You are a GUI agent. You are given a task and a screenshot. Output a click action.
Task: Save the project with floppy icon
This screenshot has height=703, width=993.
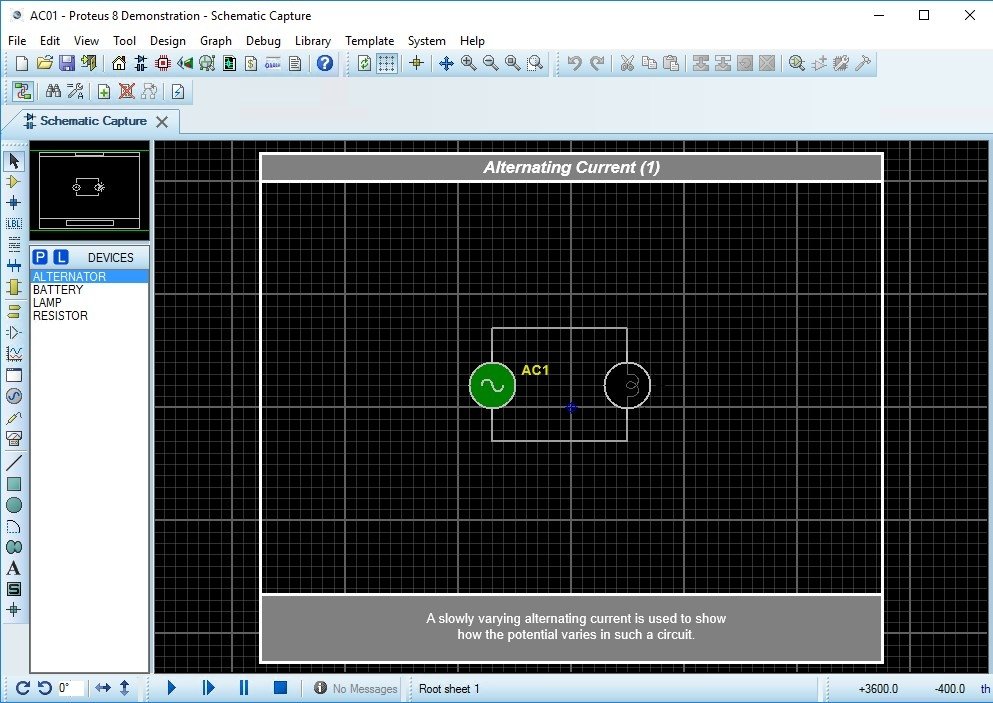[66, 63]
